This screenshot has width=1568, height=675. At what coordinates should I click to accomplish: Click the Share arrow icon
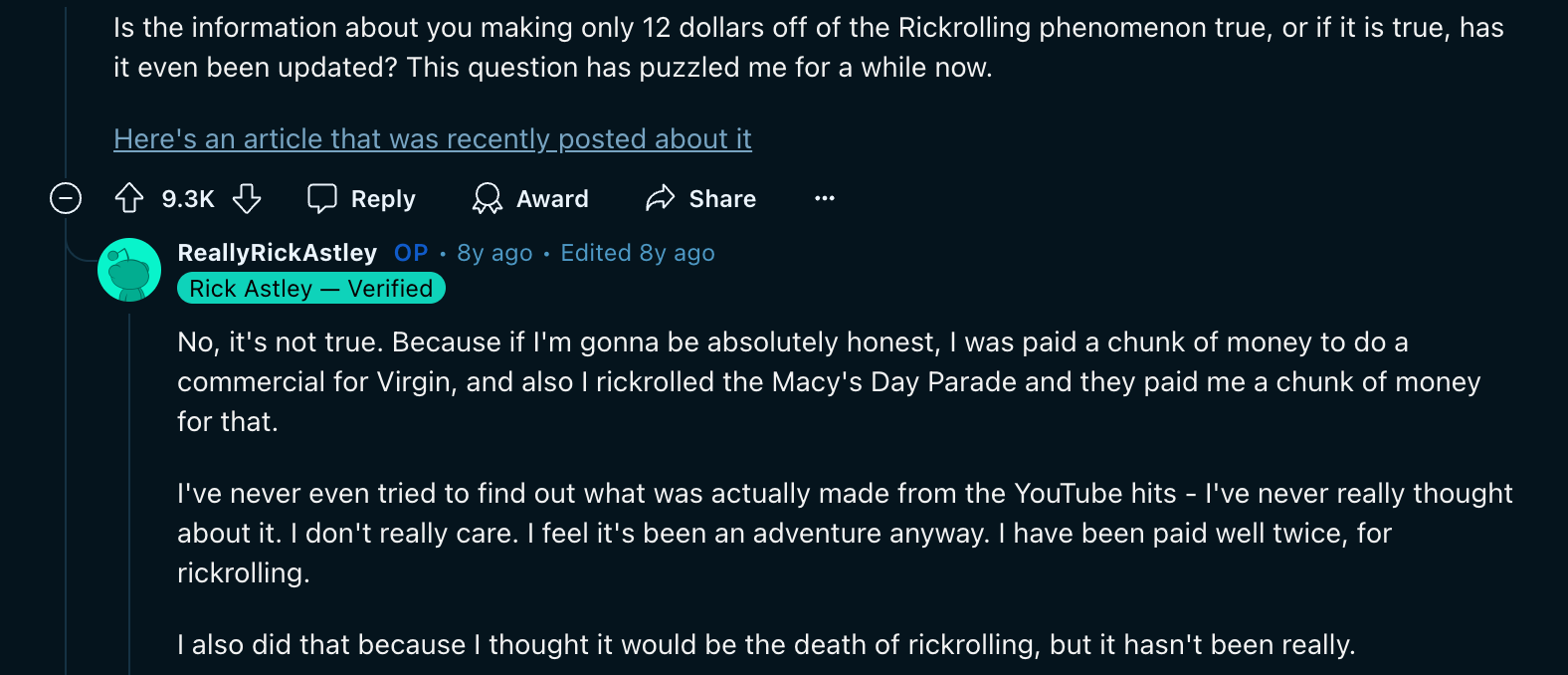(x=660, y=199)
